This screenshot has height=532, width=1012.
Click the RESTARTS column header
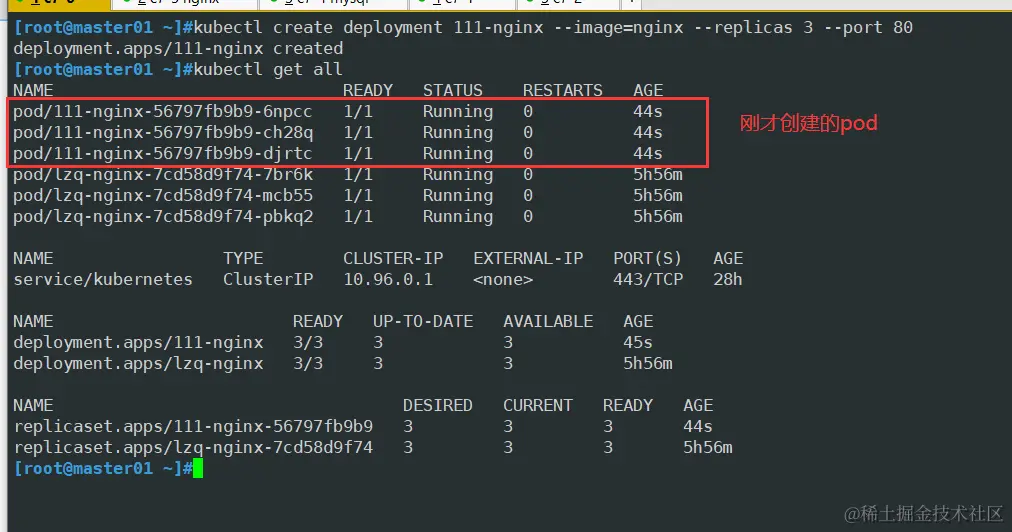coord(562,90)
